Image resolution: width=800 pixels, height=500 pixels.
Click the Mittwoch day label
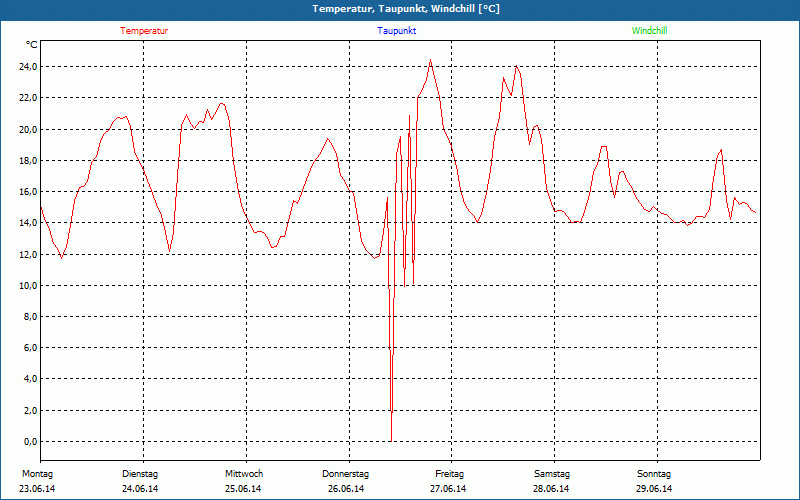[x=244, y=474]
